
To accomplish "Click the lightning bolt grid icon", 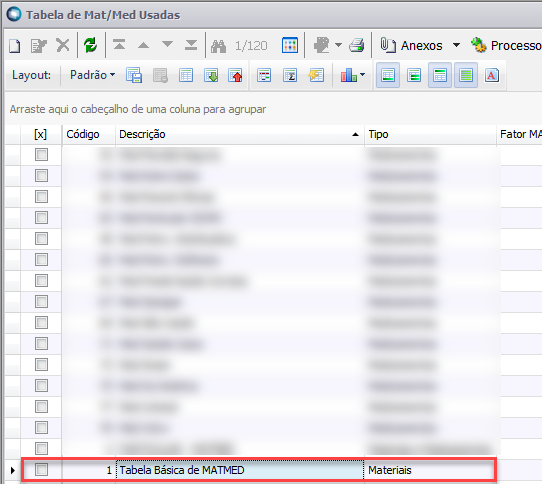I will pyautogui.click(x=316, y=75).
